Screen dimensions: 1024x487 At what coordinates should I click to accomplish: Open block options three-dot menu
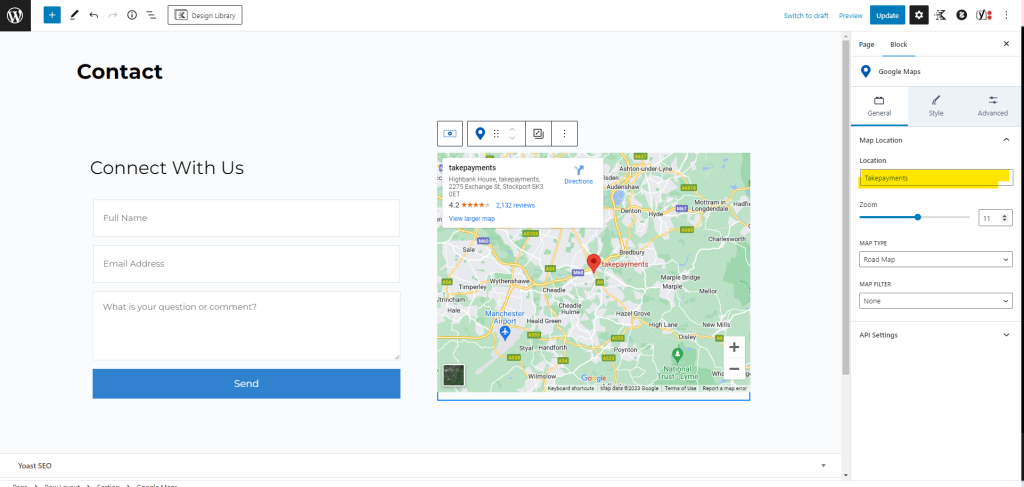pos(564,133)
